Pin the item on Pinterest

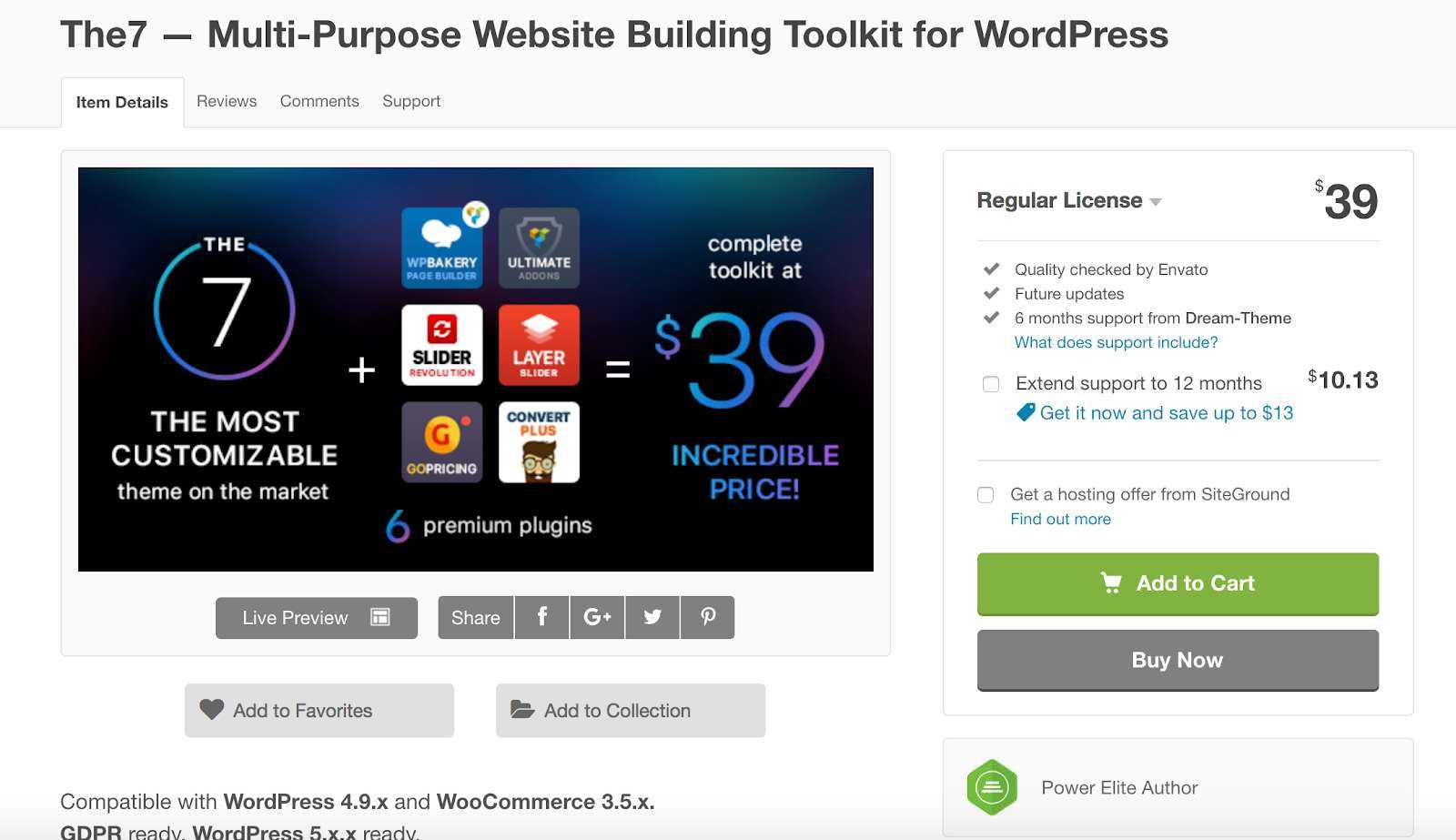[x=707, y=617]
